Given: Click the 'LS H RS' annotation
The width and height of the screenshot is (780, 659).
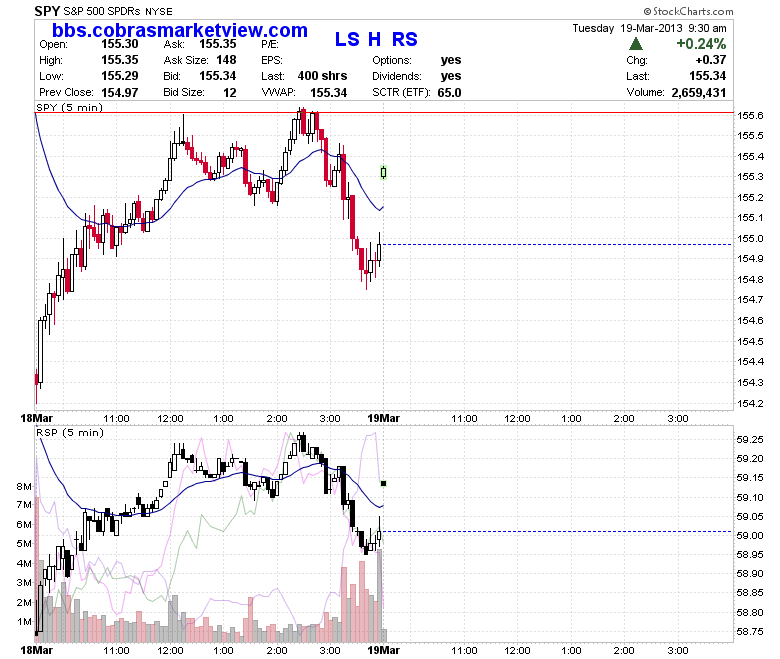Looking at the screenshot, I should tap(376, 39).
